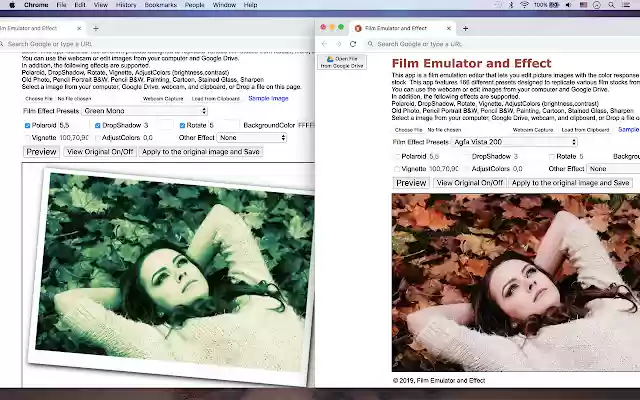Click the battery status indicator
Viewport: 640px width, 400px height.
547,5
